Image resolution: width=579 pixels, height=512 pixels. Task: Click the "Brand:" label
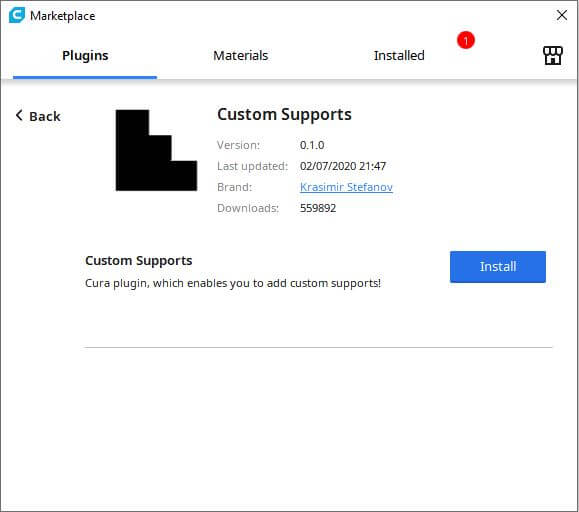pyautogui.click(x=234, y=187)
